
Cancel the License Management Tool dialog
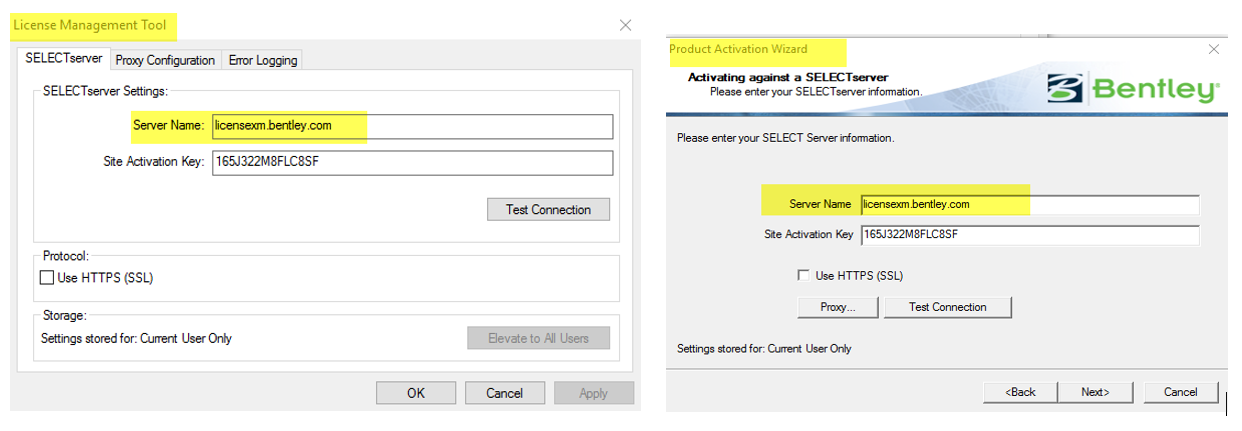[x=504, y=393]
